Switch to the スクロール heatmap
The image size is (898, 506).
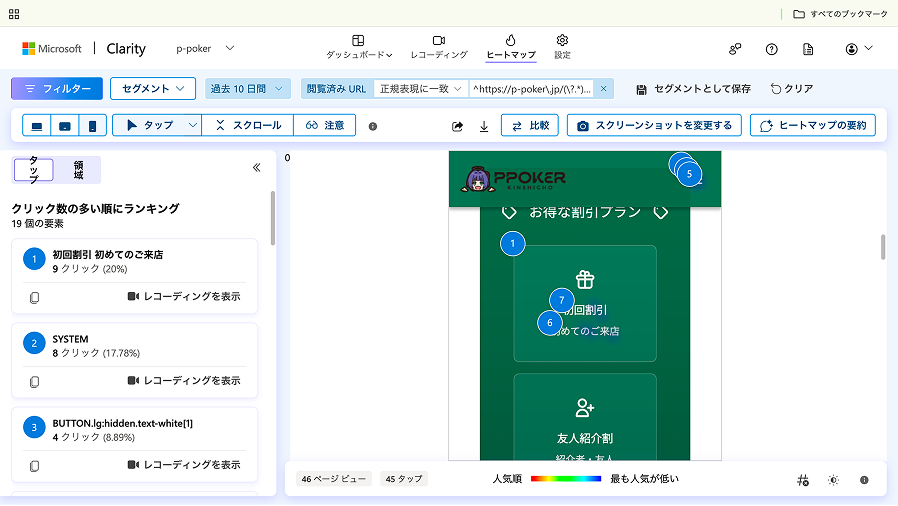click(x=248, y=125)
